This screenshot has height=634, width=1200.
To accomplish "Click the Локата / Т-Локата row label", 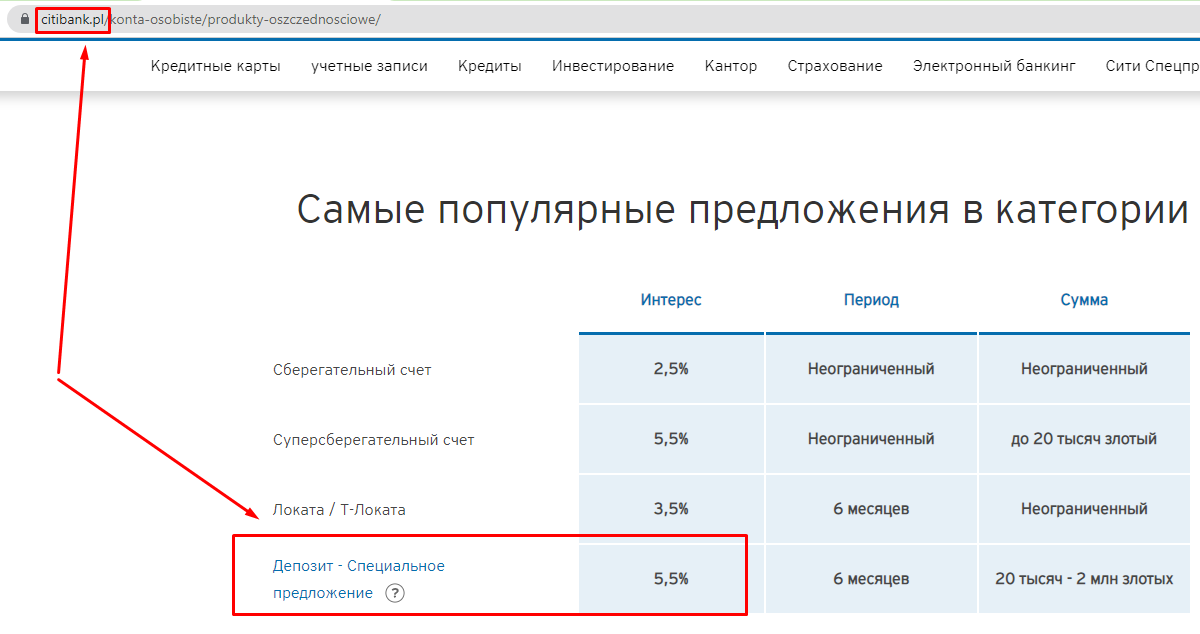I will pos(339,510).
